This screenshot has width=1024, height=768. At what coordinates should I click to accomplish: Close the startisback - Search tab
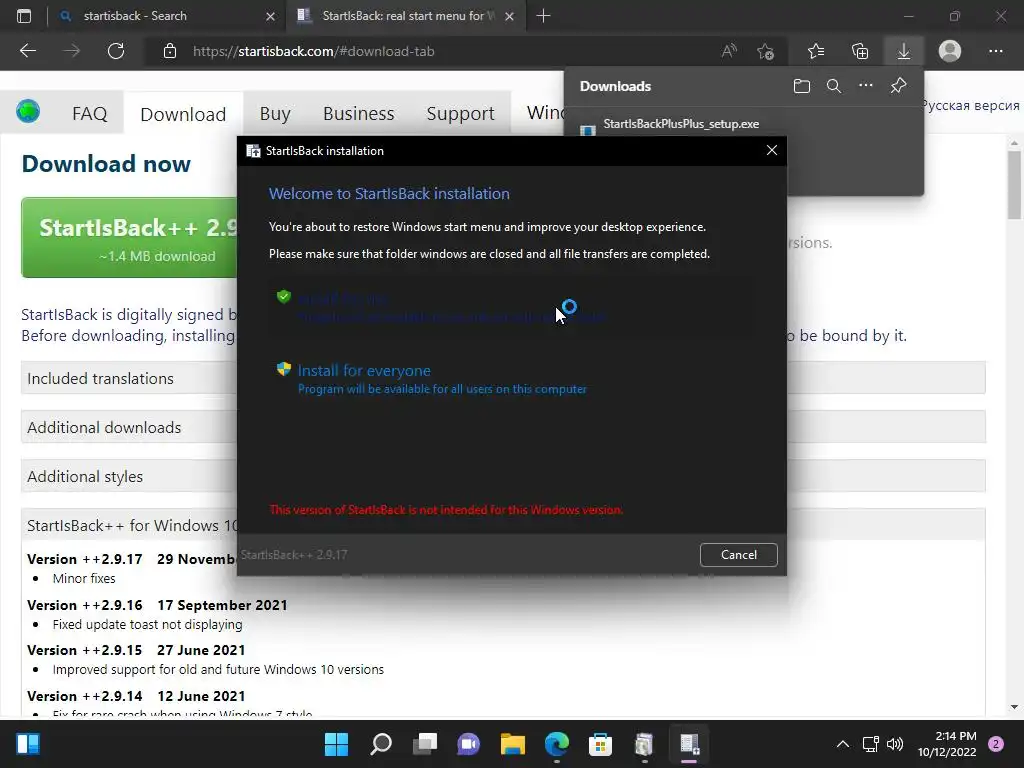click(x=270, y=16)
